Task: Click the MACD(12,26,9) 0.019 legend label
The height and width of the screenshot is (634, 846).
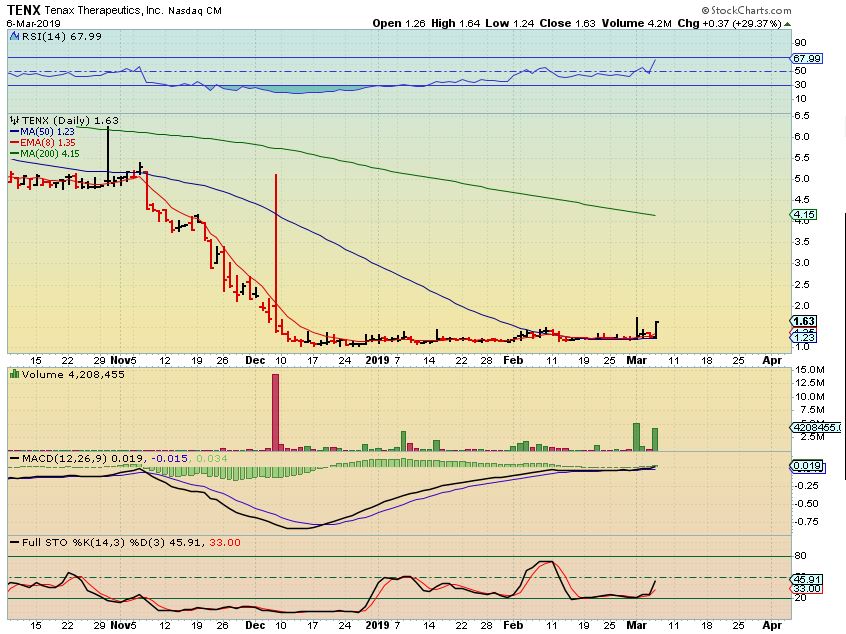Action: point(76,459)
